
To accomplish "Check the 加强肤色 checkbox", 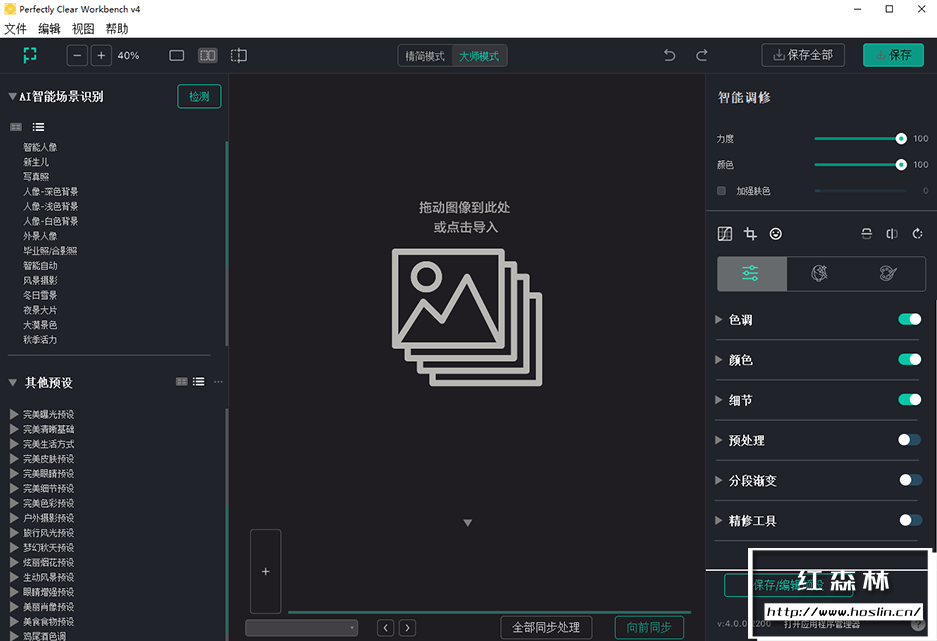I will pos(721,191).
